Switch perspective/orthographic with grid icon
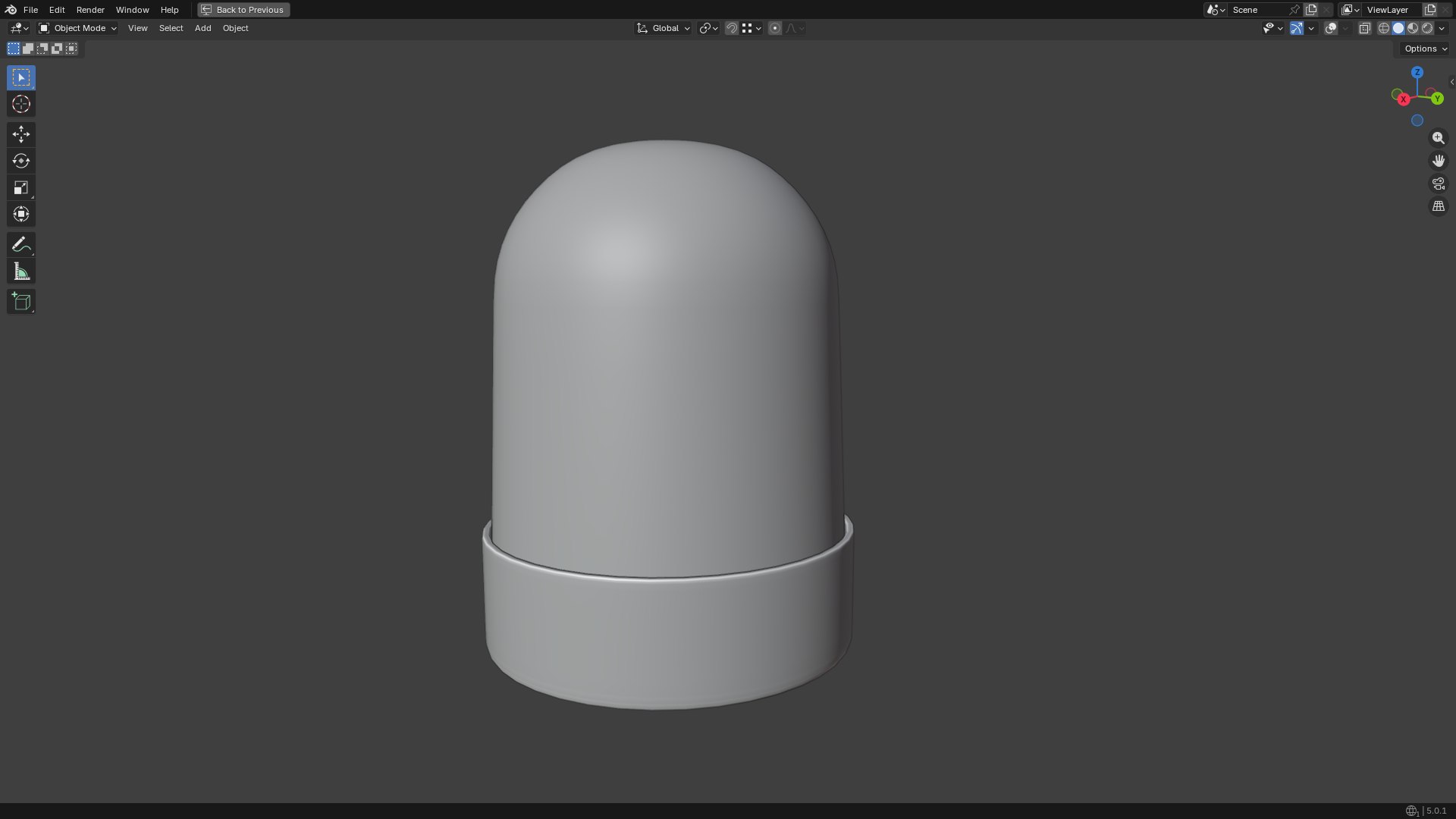This screenshot has width=1456, height=819. [x=1438, y=206]
